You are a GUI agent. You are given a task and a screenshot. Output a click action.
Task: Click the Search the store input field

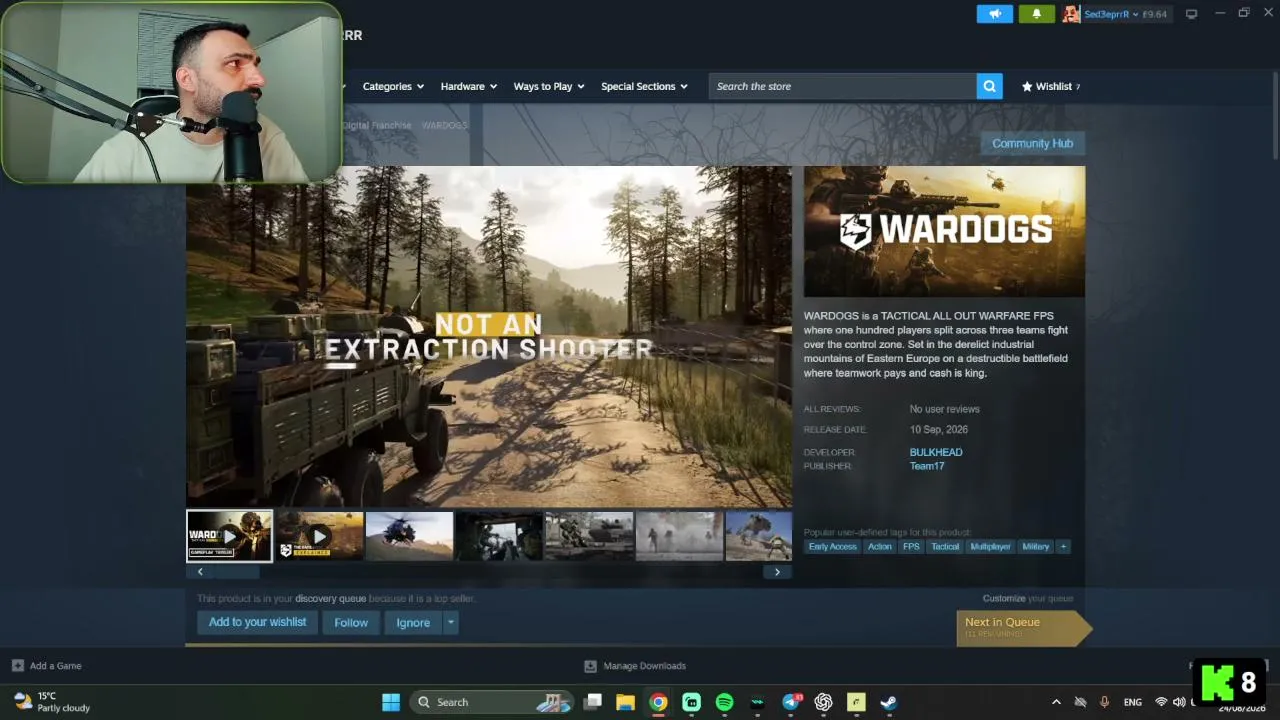pos(843,86)
